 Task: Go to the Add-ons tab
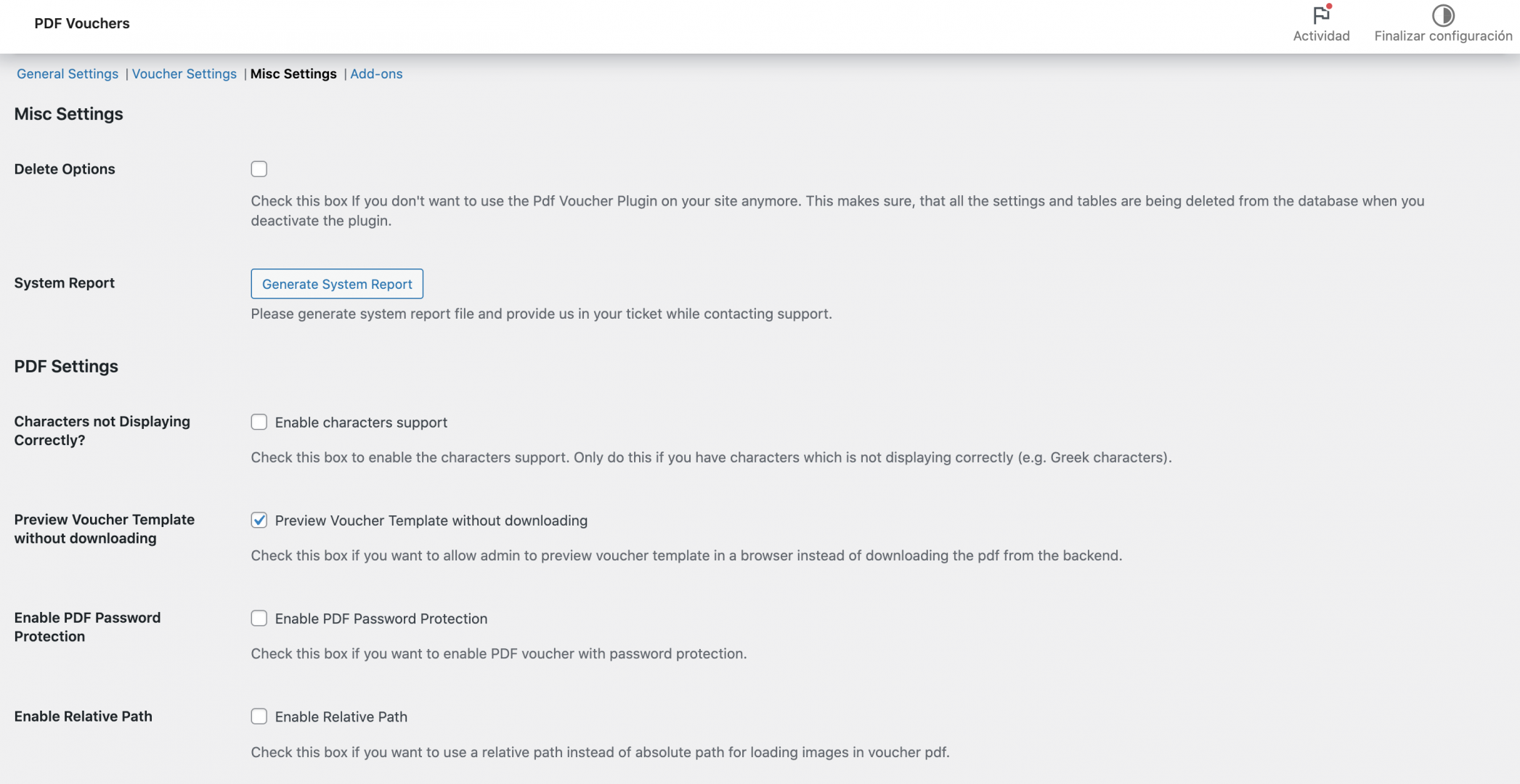tap(376, 74)
